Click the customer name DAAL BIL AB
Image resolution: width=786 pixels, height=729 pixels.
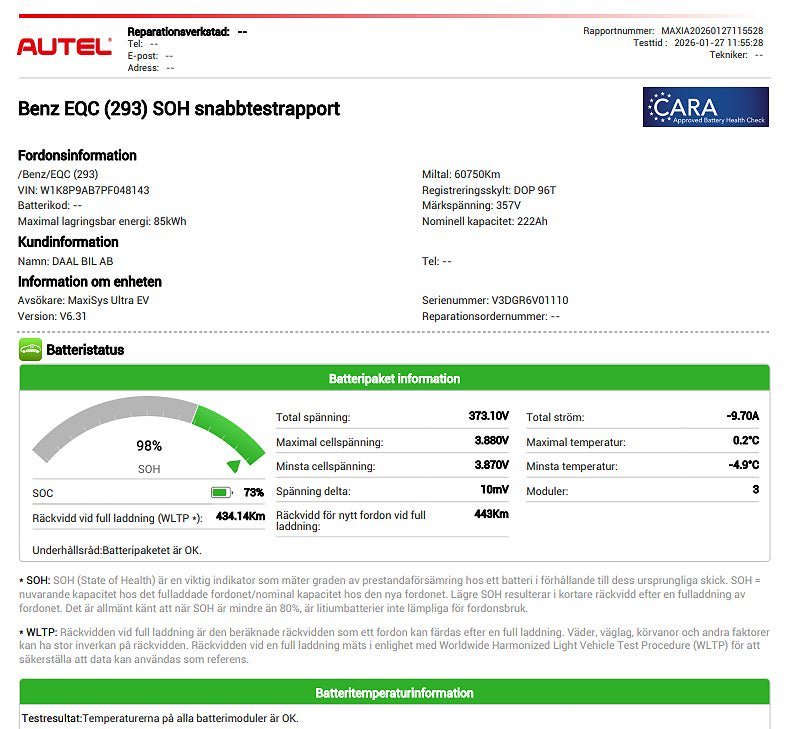(x=82, y=261)
